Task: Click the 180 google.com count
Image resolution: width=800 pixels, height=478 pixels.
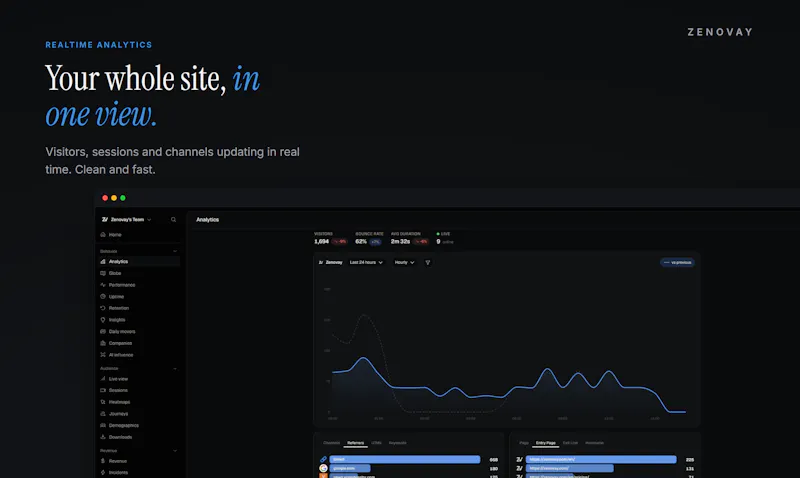Action: tap(493, 468)
